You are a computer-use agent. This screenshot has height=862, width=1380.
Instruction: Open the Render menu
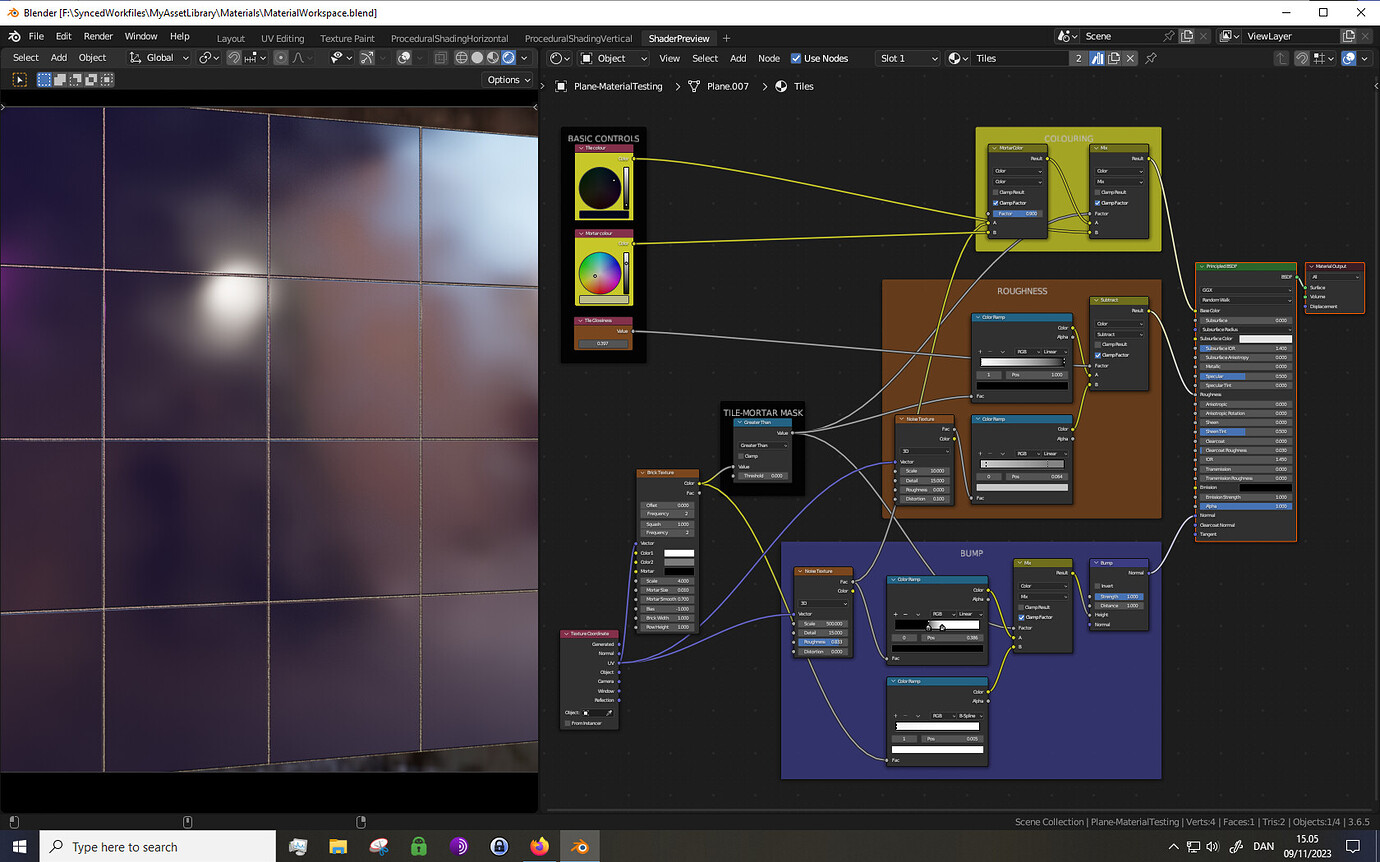click(98, 35)
